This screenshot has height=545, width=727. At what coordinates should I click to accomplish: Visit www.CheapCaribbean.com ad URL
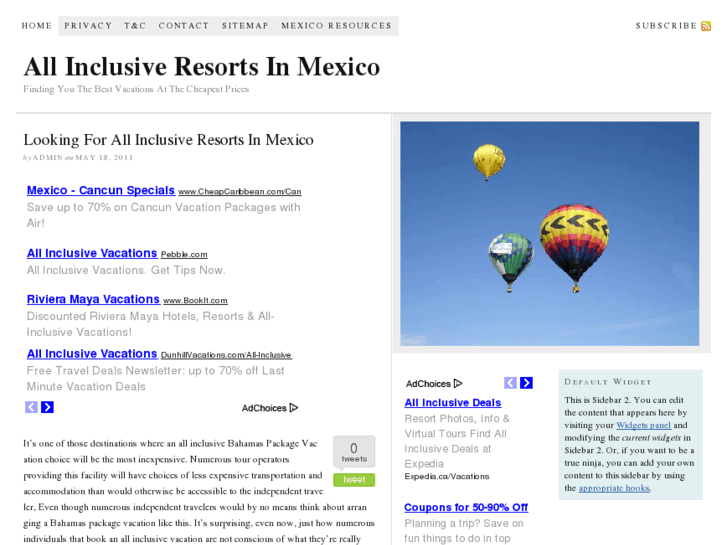pos(240,192)
